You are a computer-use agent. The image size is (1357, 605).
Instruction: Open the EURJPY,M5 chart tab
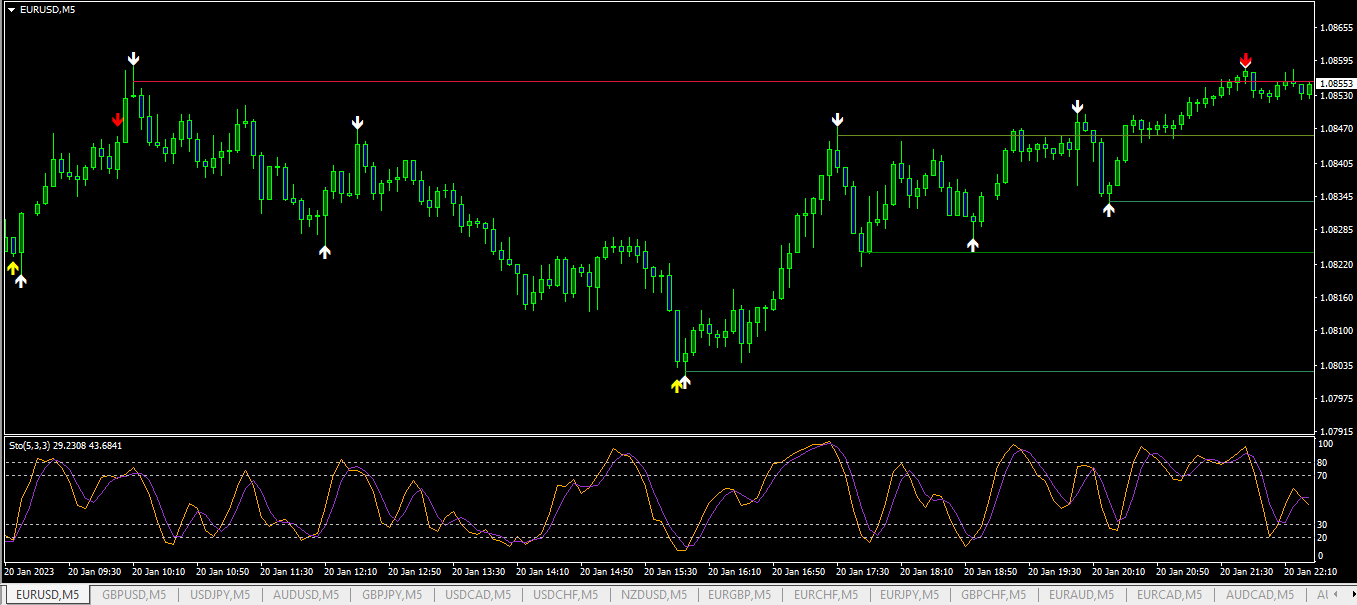pos(910,595)
